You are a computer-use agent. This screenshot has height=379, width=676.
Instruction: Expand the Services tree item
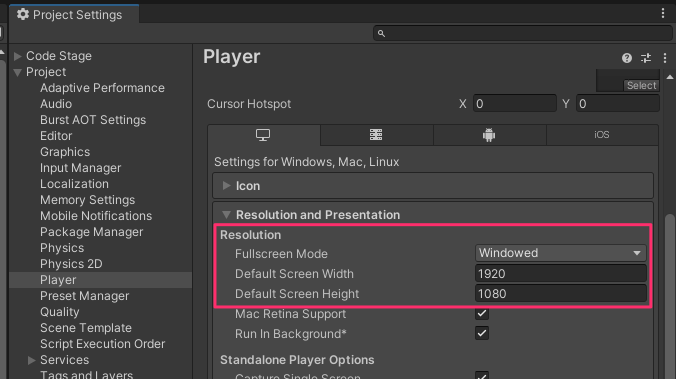coord(31,360)
